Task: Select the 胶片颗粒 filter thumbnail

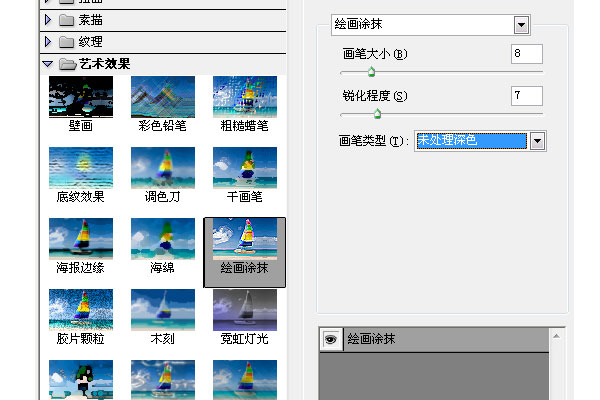Action: pyautogui.click(x=81, y=310)
